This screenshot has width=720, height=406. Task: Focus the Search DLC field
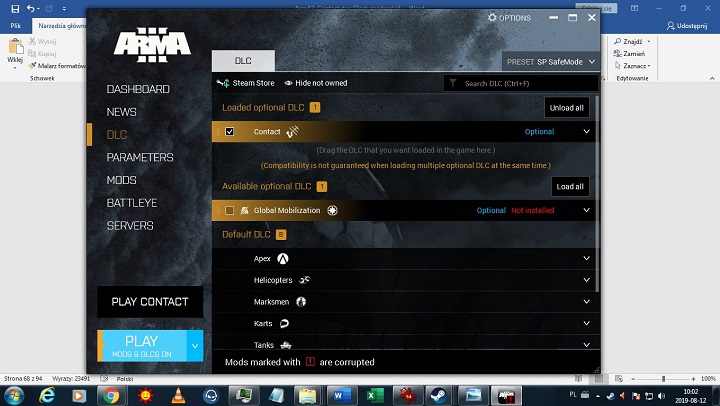click(x=525, y=84)
